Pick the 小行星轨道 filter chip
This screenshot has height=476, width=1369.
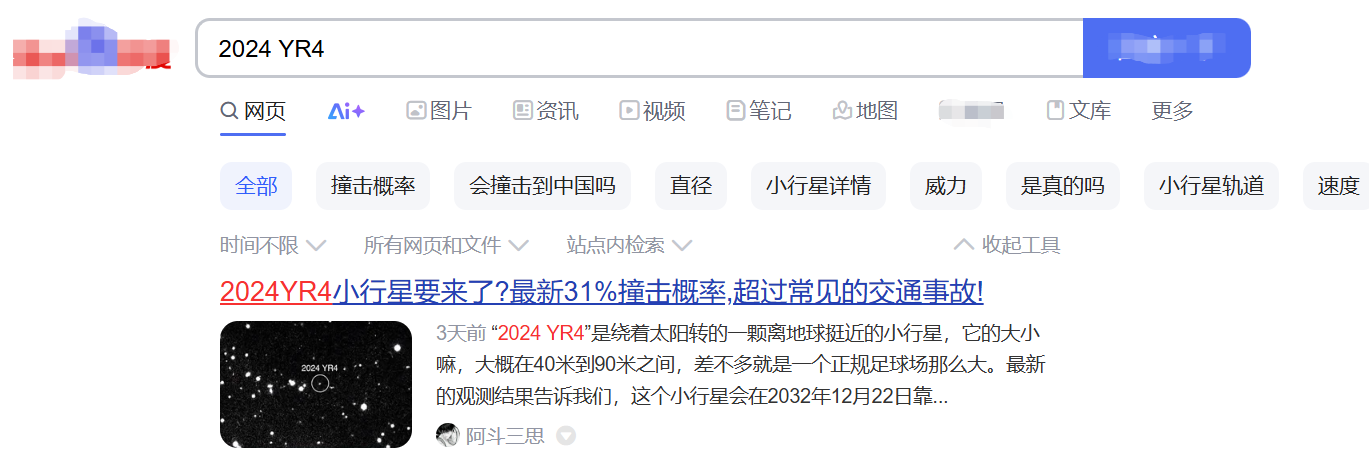1211,186
